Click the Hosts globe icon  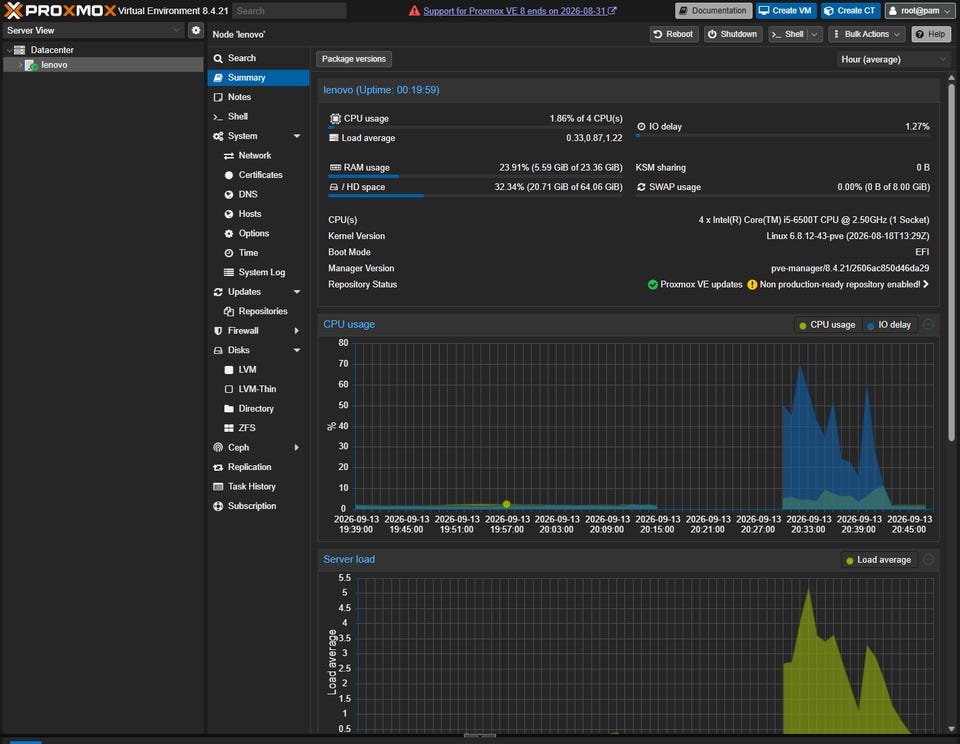point(229,214)
